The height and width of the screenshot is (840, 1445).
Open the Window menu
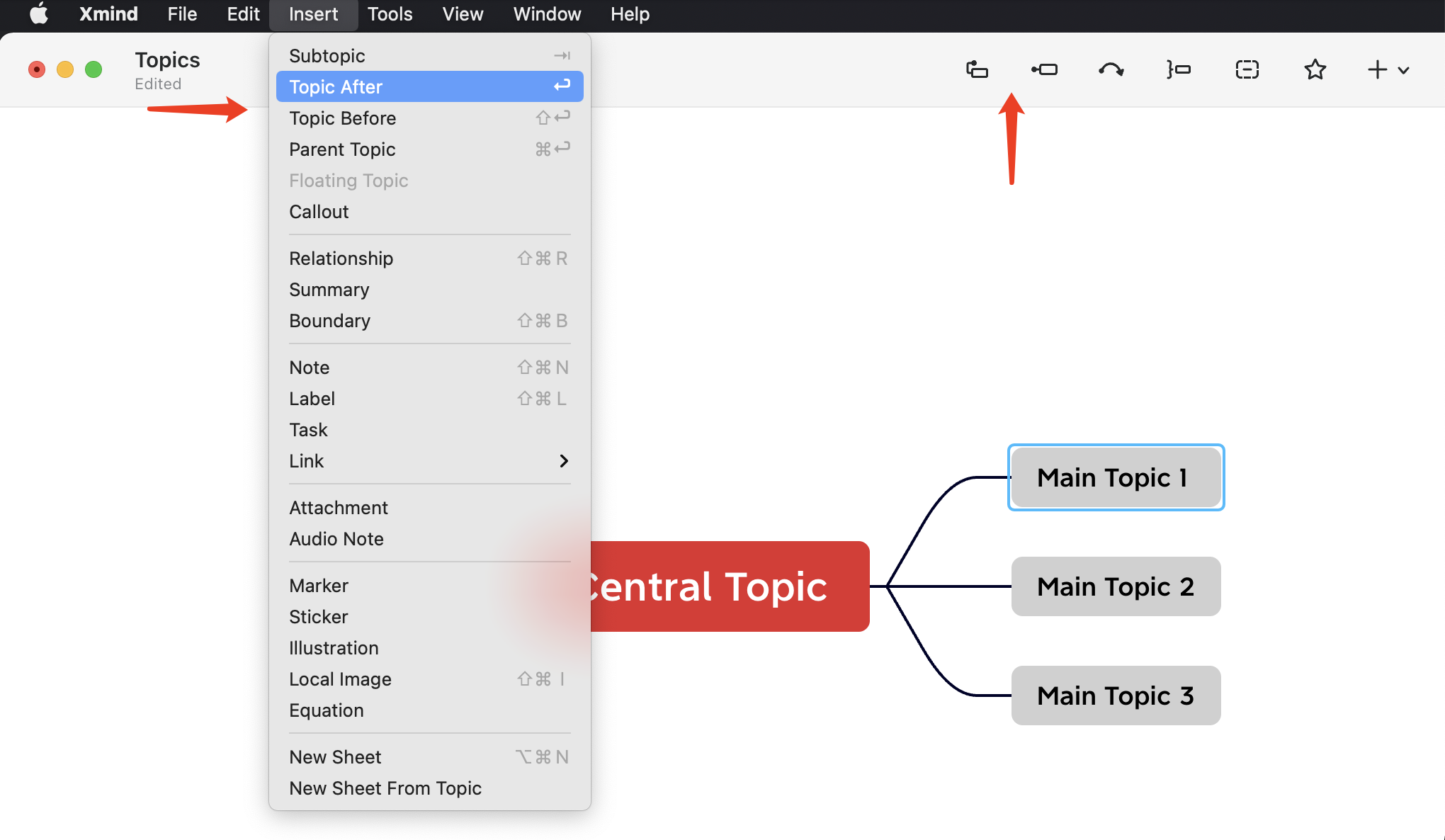pyautogui.click(x=547, y=14)
